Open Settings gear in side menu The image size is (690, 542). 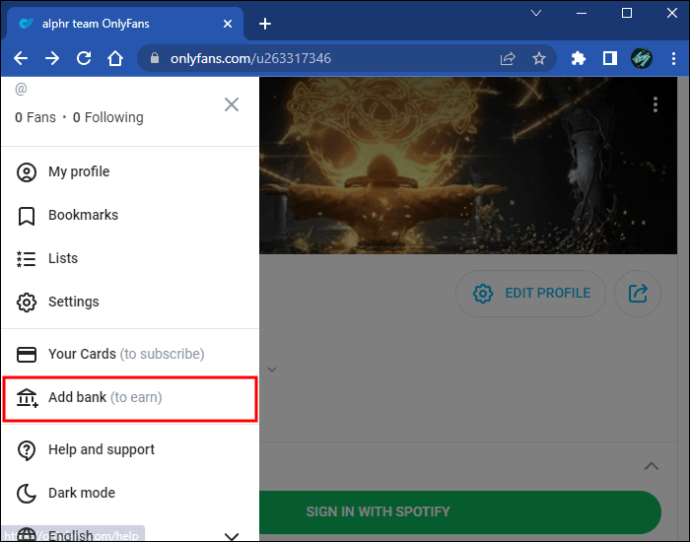[130, 302]
